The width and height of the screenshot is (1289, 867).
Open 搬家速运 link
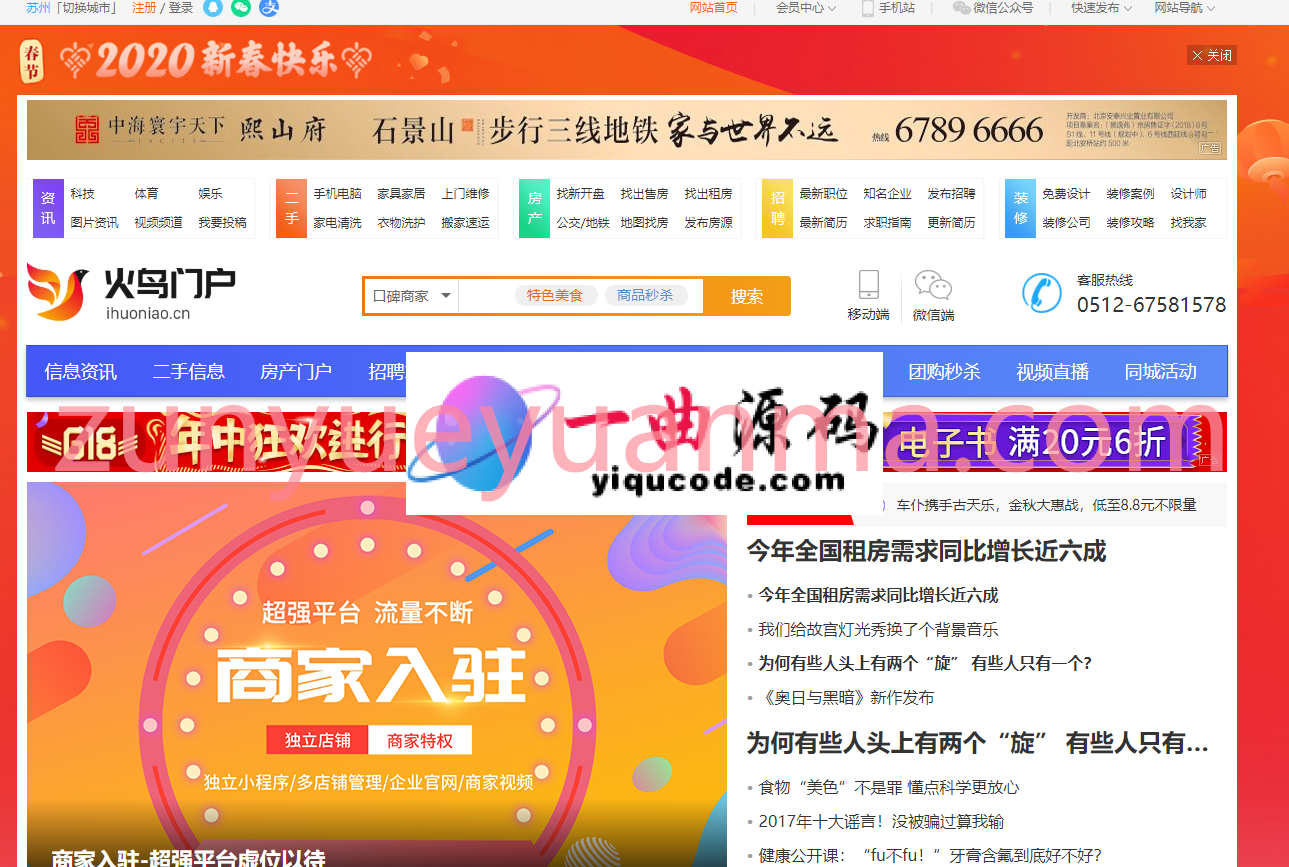pos(466,223)
